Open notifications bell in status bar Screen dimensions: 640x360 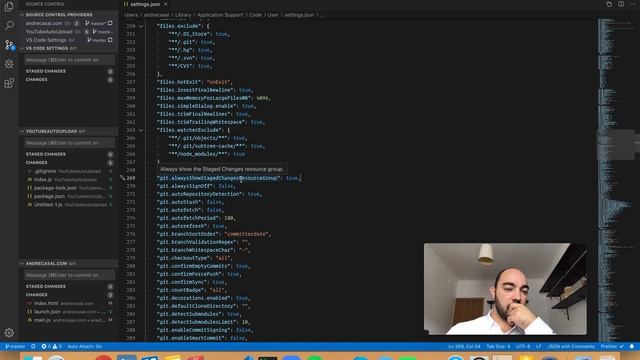pos(632,347)
